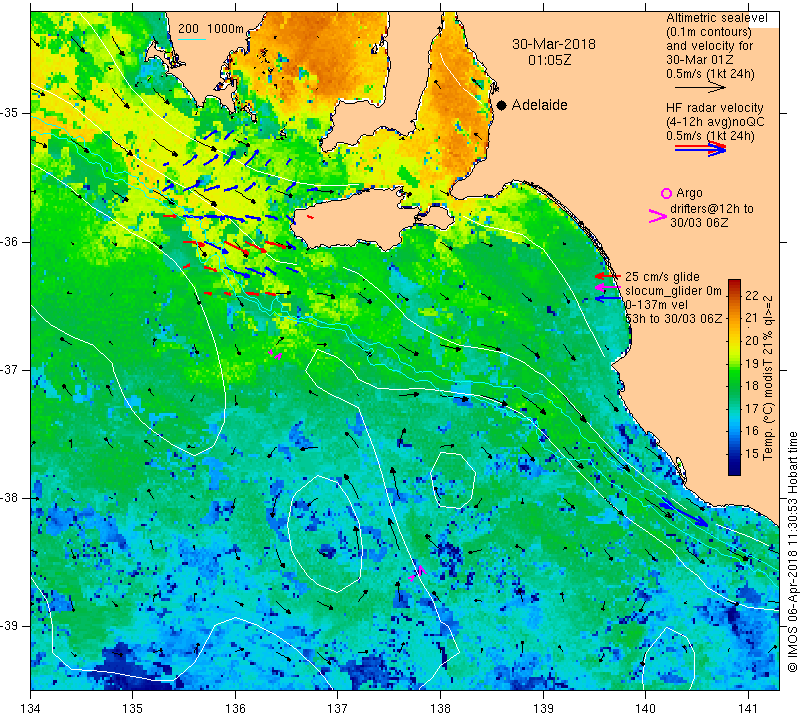Click the temperature color bar scale
The height and width of the screenshot is (720, 800).
point(734,377)
